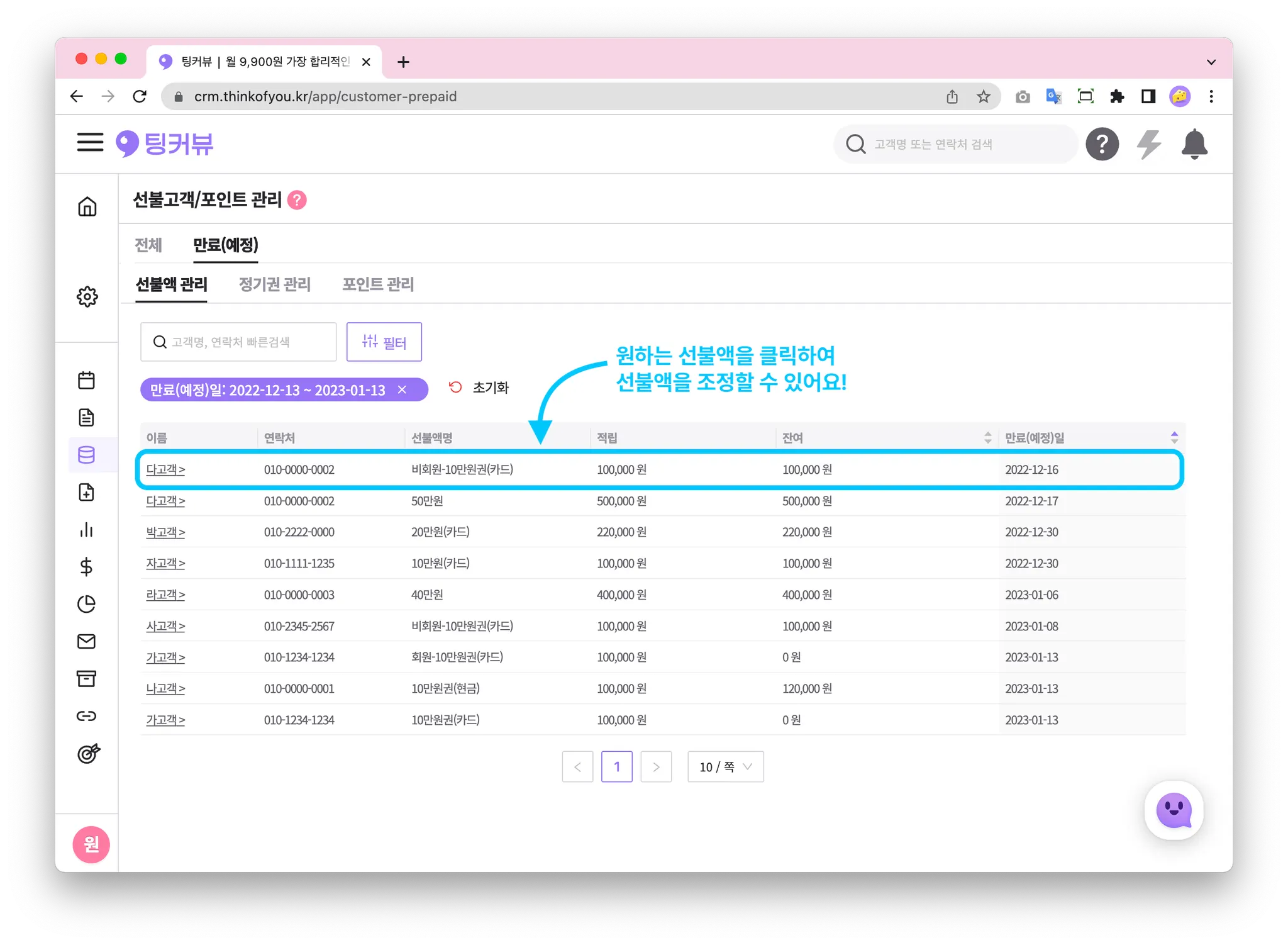Click the dollar sign sidebar icon
Screen dimensions: 1288x945
87,567
